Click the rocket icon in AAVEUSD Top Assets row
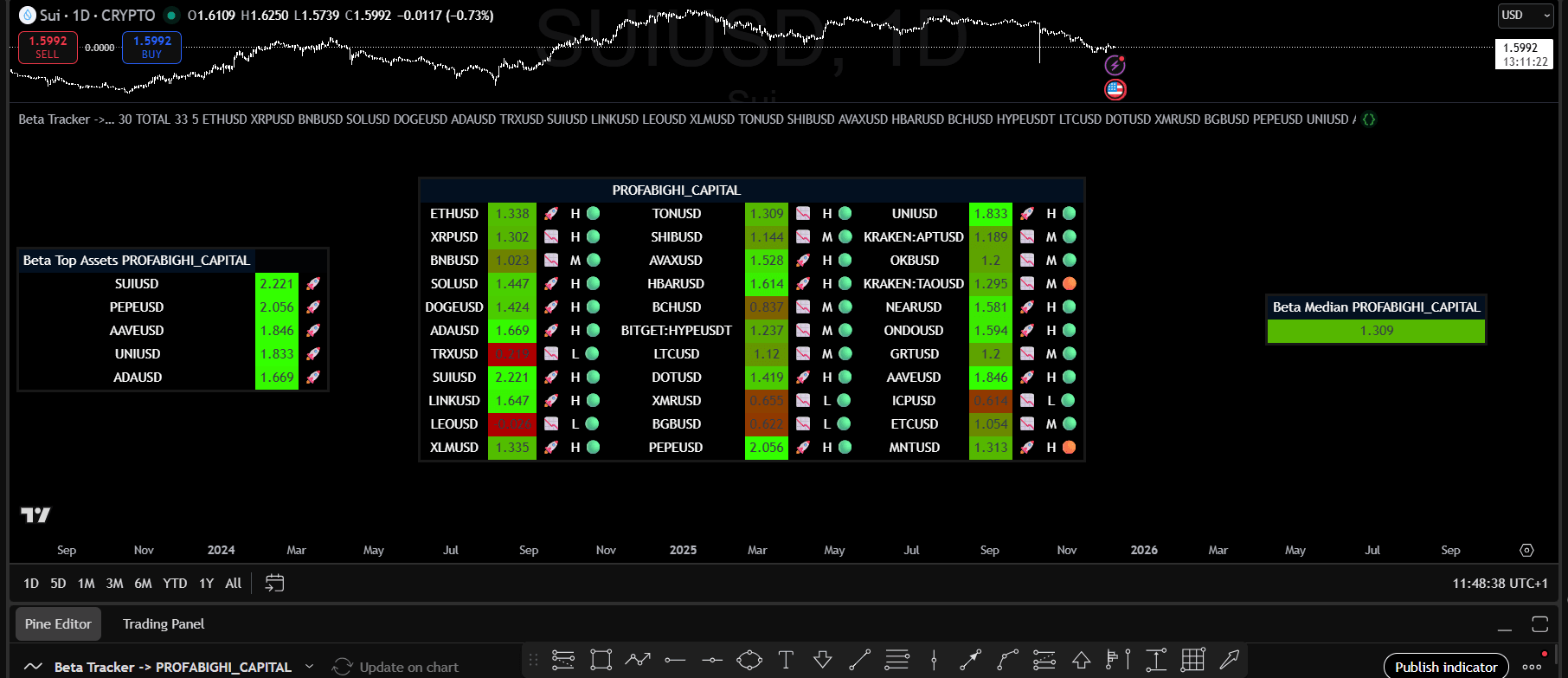Screen dimensions: 1568x678 coord(313,331)
